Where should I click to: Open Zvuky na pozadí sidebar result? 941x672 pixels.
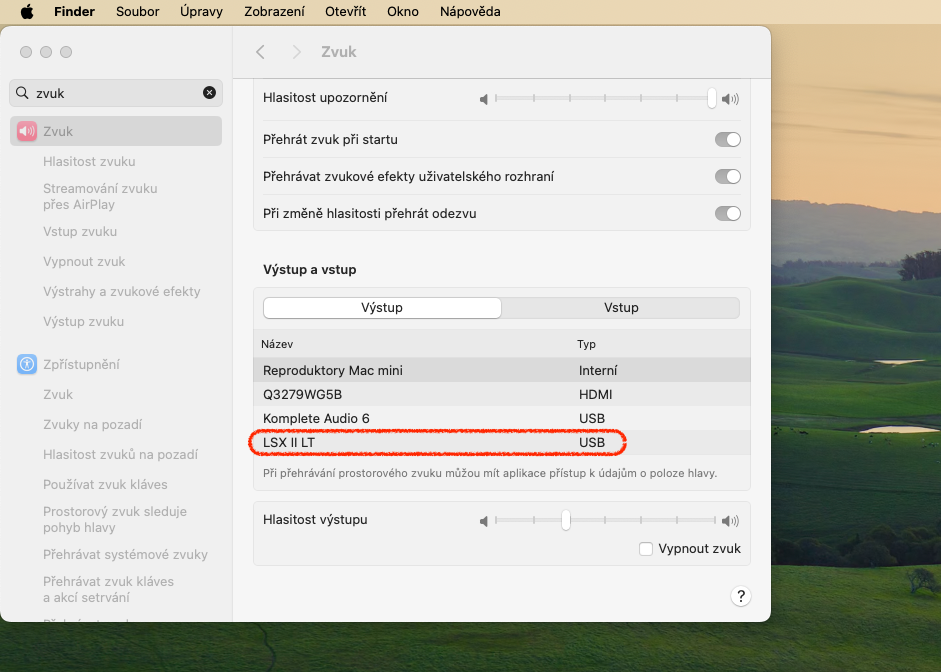(x=92, y=424)
